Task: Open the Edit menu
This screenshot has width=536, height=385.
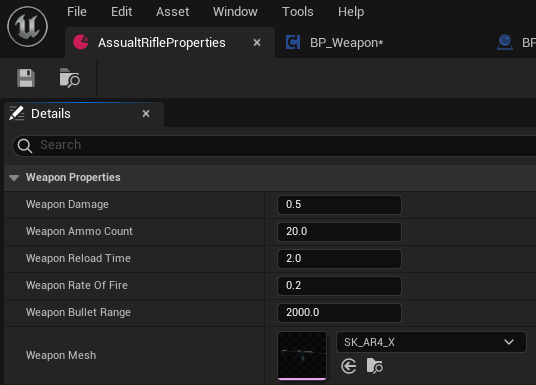Action: pyautogui.click(x=121, y=12)
